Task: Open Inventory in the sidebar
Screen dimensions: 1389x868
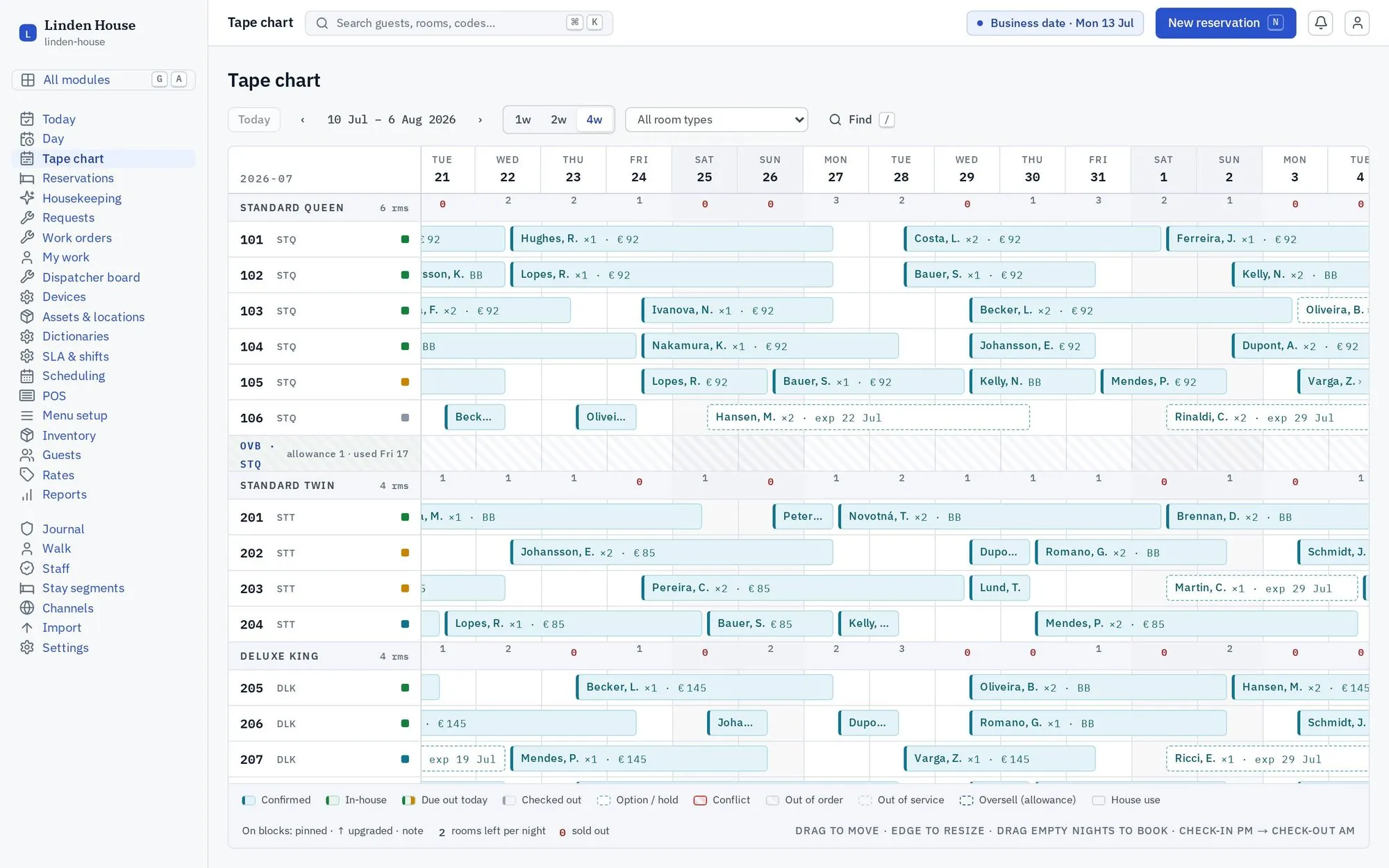Action: (x=103, y=435)
